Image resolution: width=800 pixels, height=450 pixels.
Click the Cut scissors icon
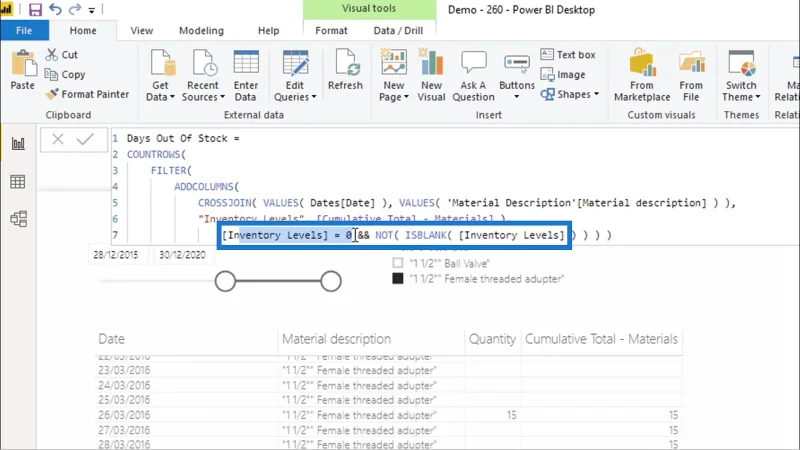52,55
